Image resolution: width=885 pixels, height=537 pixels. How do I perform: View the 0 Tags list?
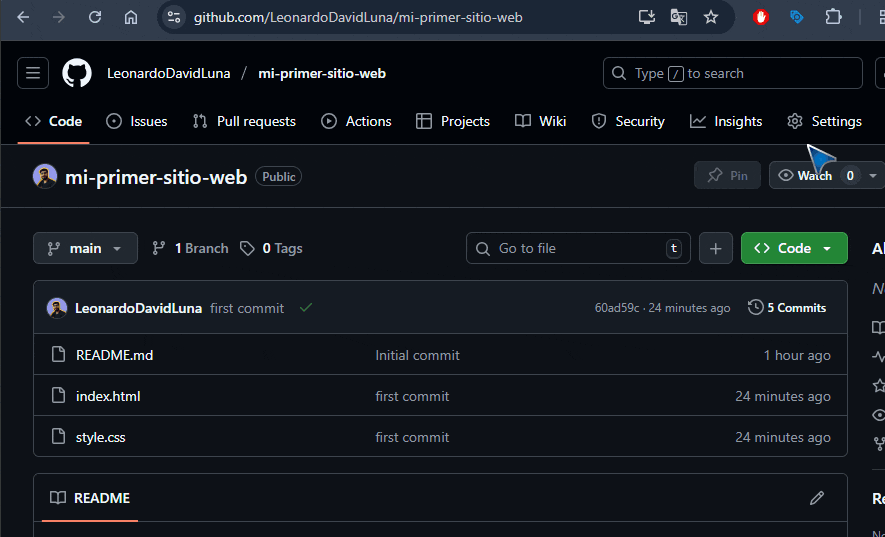tap(271, 248)
